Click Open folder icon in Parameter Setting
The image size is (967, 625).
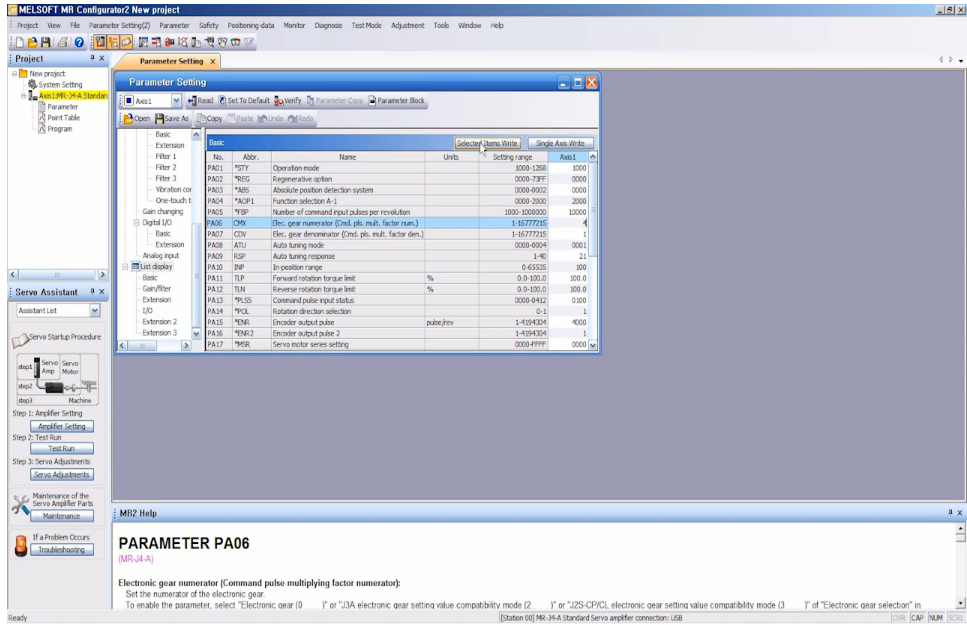127,118
